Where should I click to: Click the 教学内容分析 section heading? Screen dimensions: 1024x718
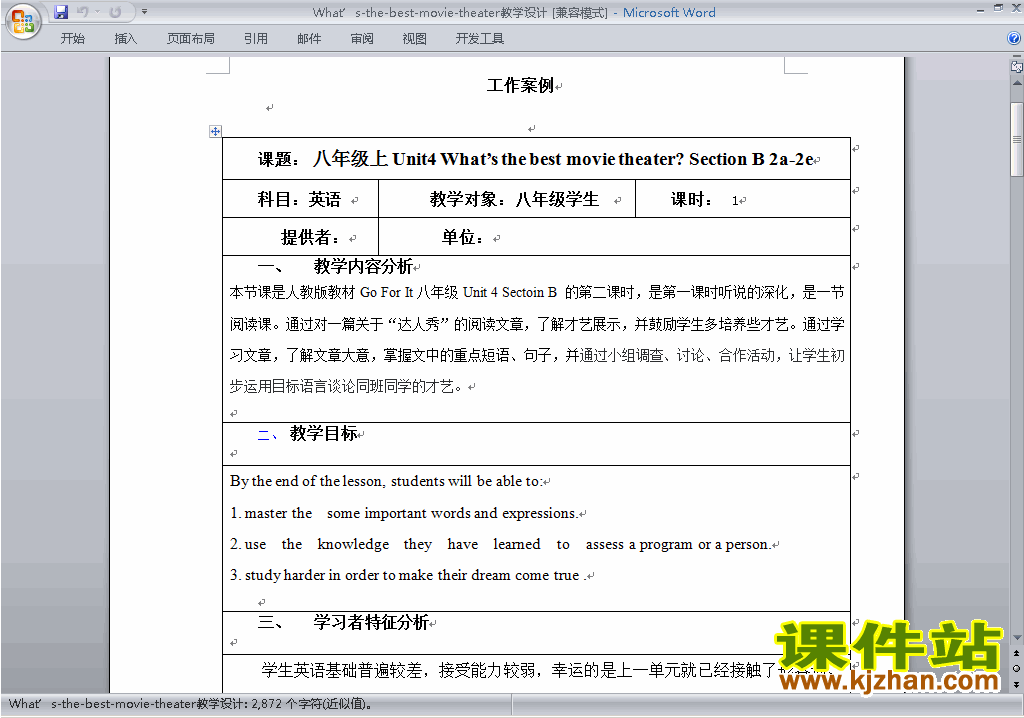click(363, 267)
